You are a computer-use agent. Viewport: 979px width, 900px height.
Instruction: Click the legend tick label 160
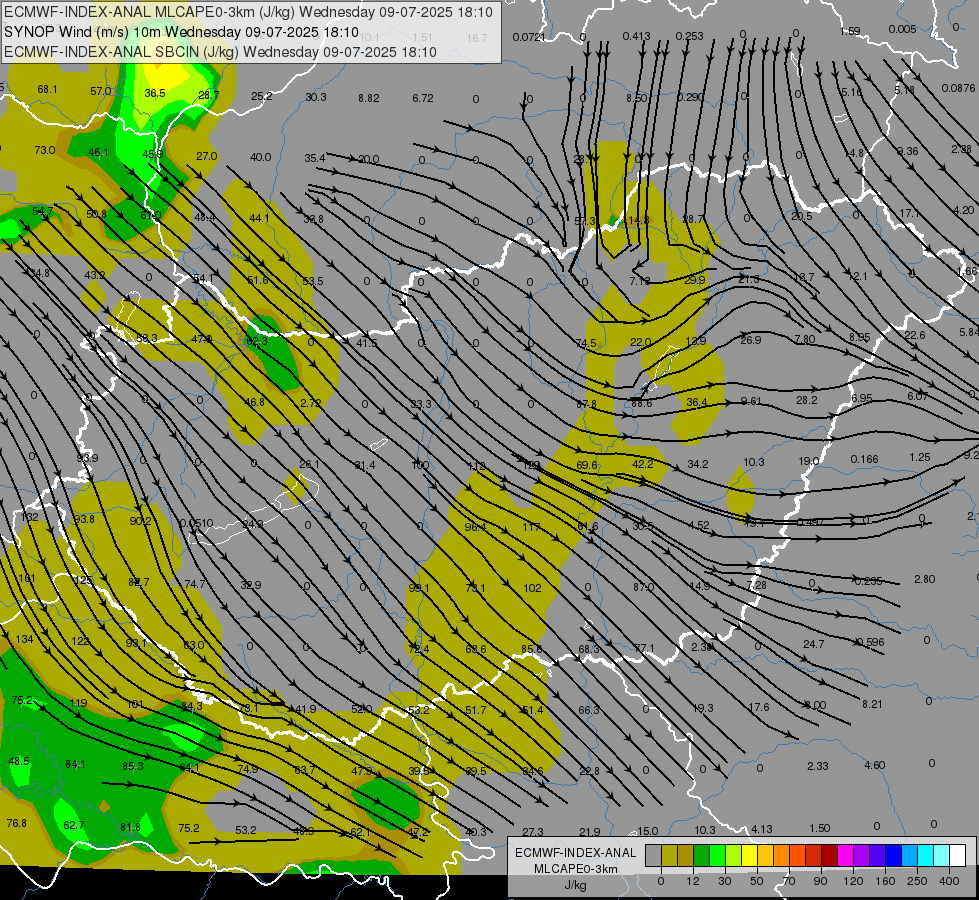(x=885, y=881)
